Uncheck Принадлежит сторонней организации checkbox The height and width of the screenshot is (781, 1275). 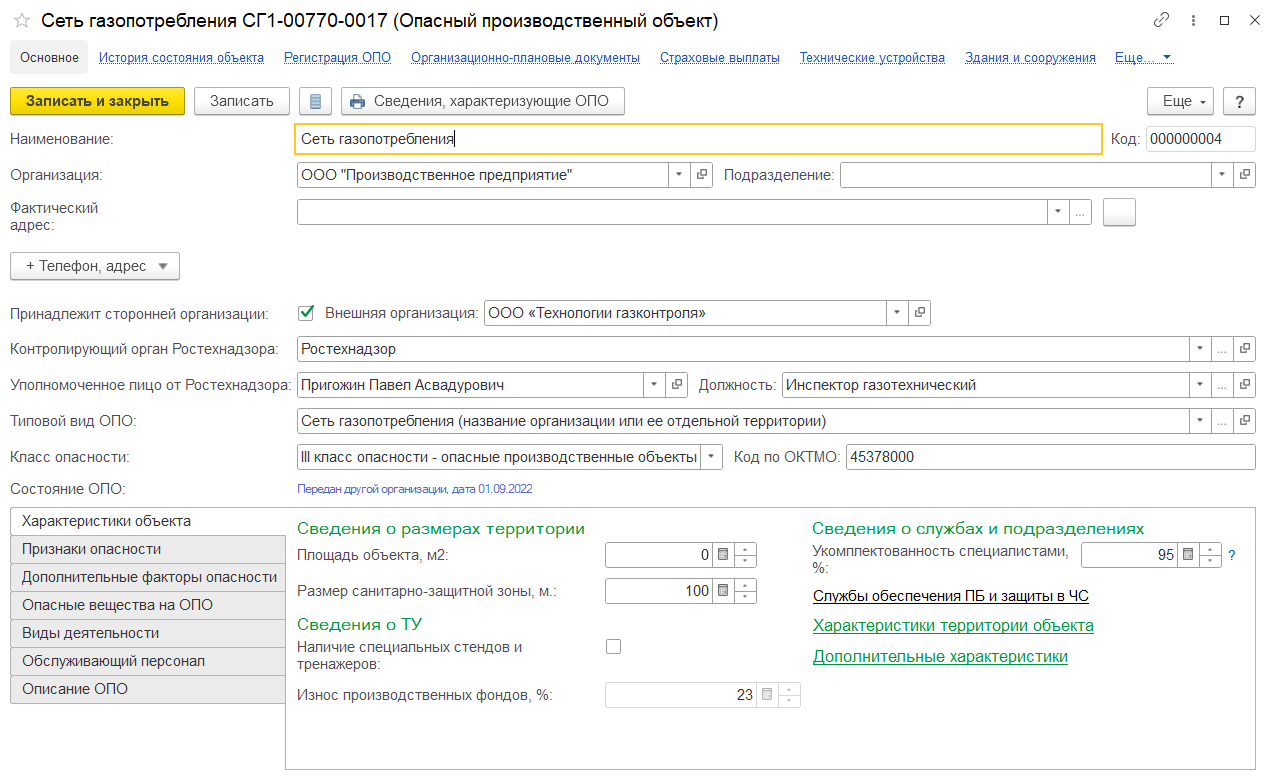(307, 313)
